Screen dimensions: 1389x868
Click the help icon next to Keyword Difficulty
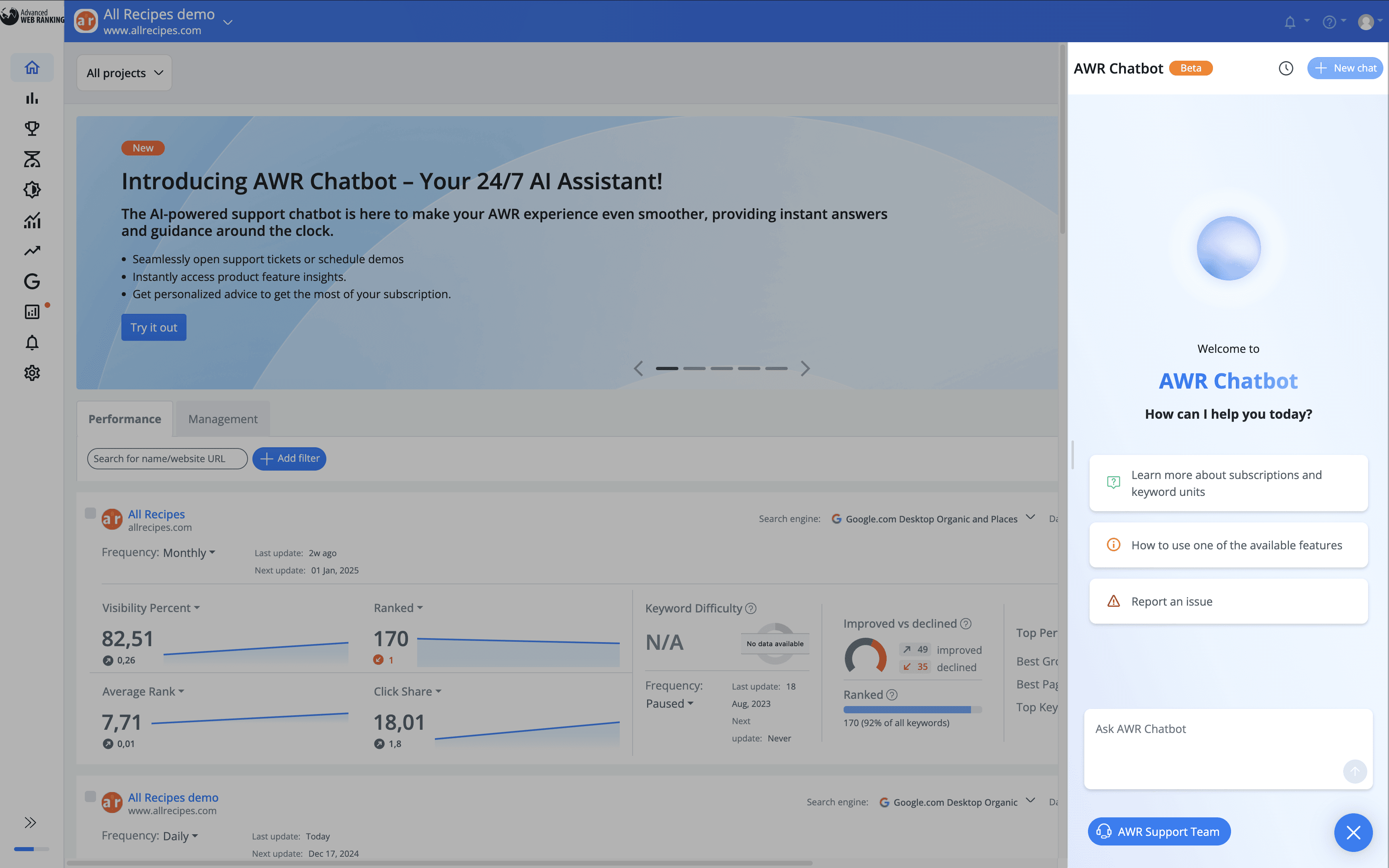tap(751, 608)
